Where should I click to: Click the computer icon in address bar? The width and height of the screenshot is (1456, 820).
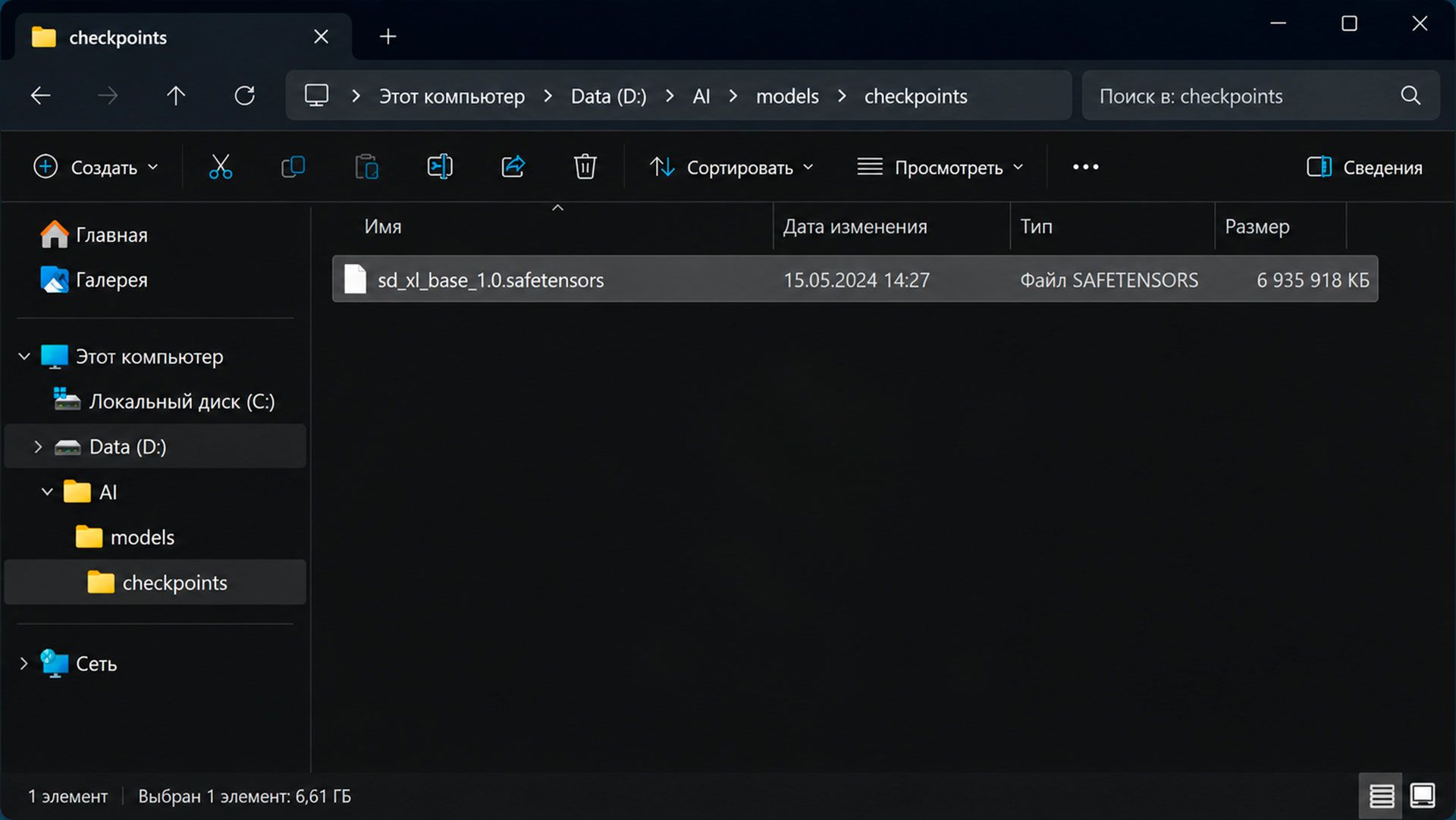click(316, 96)
